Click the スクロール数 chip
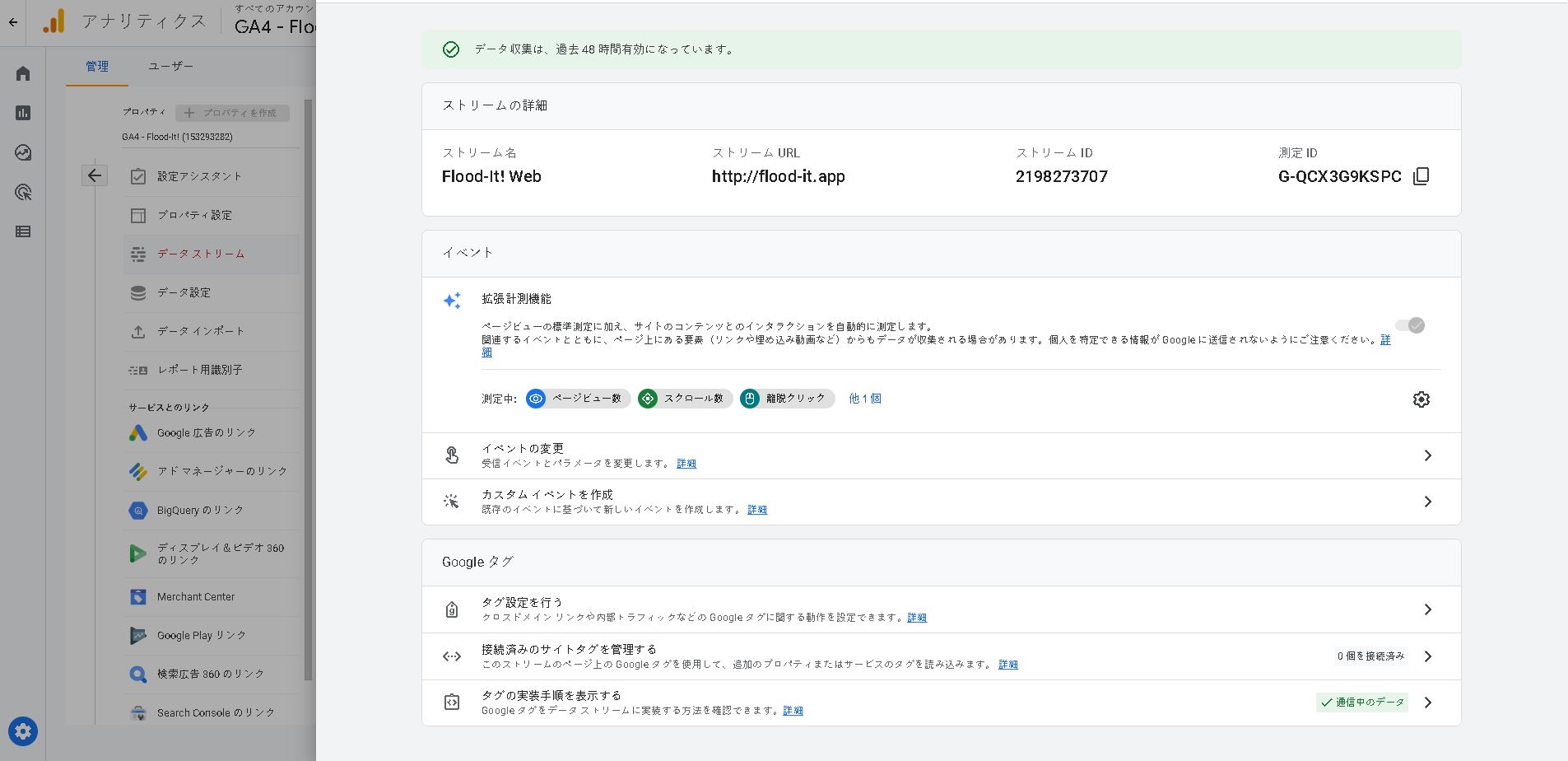The image size is (1568, 761). pyautogui.click(x=685, y=399)
